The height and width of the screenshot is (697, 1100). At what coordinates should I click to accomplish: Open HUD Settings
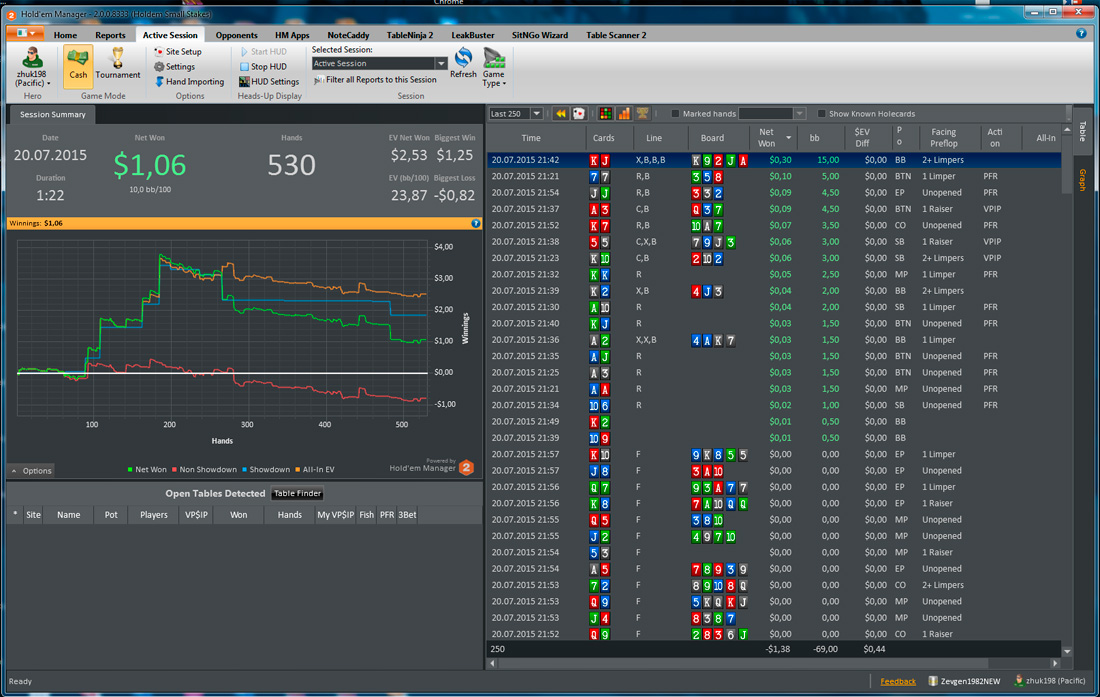[269, 82]
